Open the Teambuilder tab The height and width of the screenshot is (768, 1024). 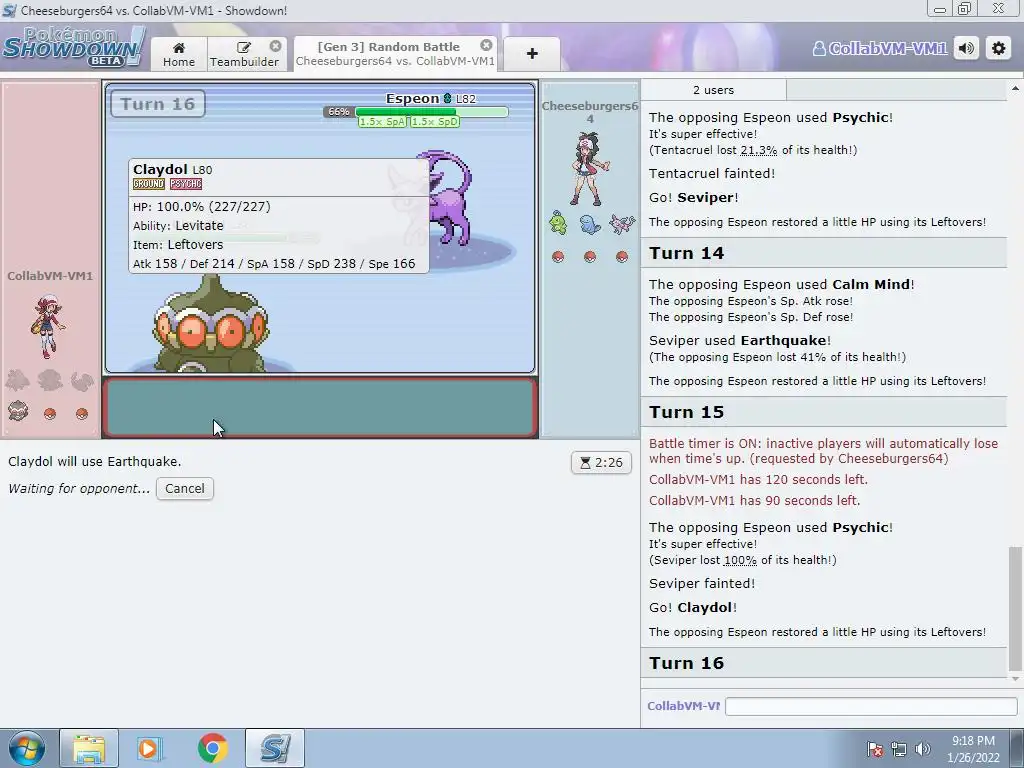[x=244, y=54]
